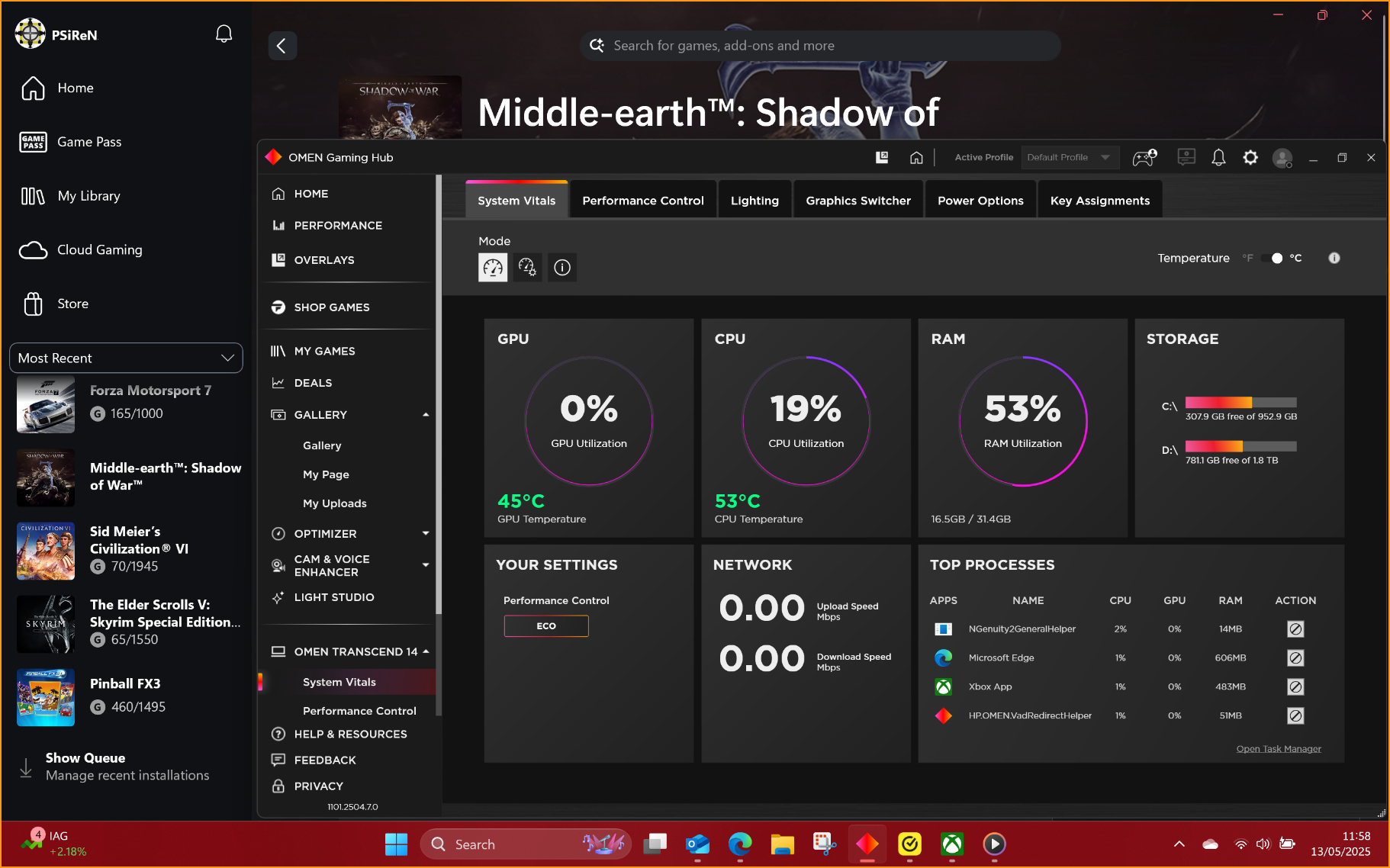The height and width of the screenshot is (868, 1390).
Task: Click the Mode info icon
Action: tap(562, 267)
